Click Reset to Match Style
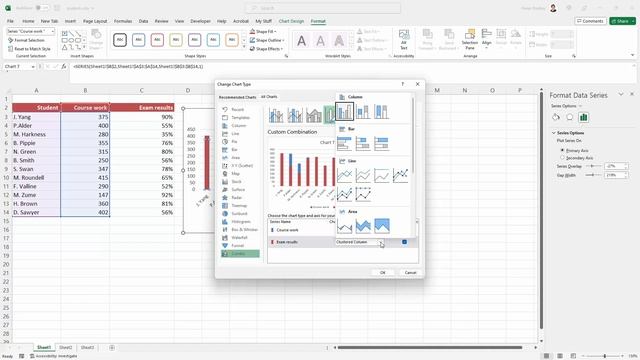The image size is (640, 360). (x=29, y=49)
